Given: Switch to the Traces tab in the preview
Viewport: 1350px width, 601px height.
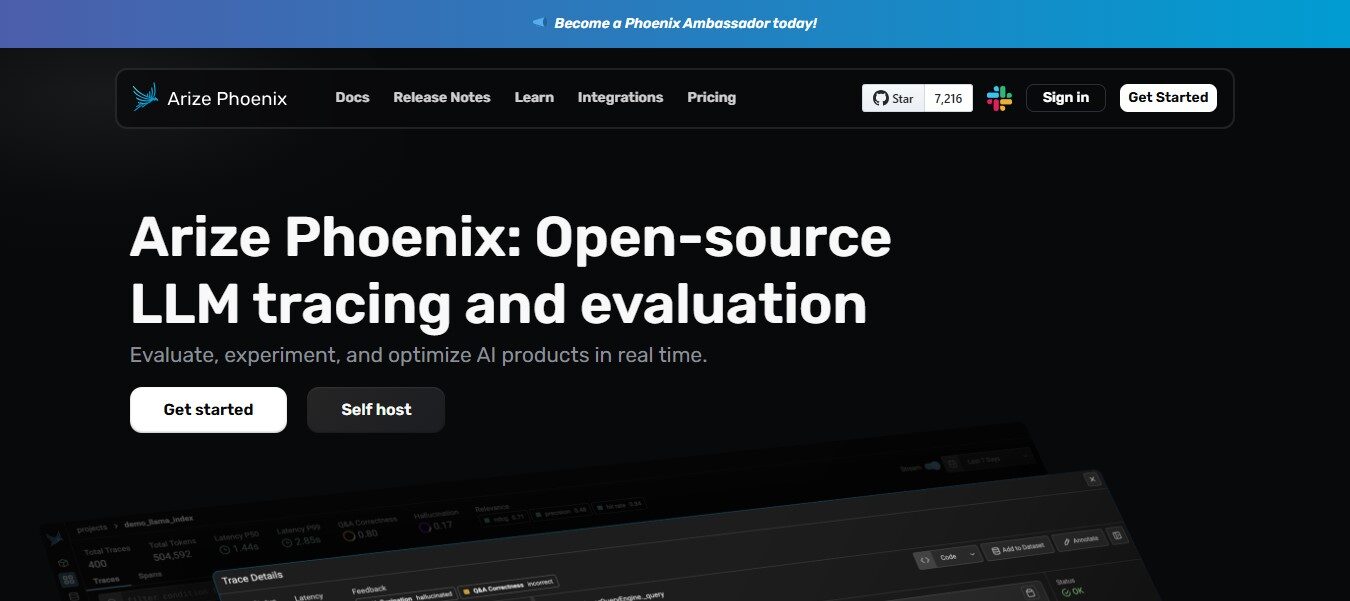Looking at the screenshot, I should pyautogui.click(x=106, y=580).
